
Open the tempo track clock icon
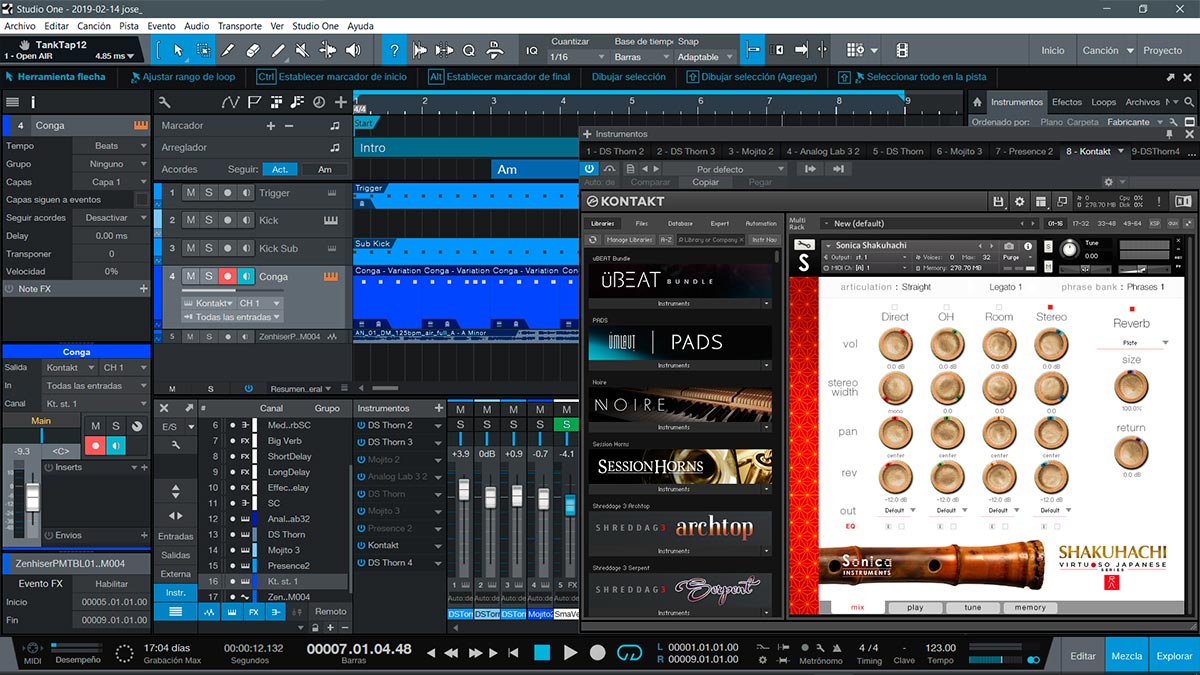(x=319, y=102)
